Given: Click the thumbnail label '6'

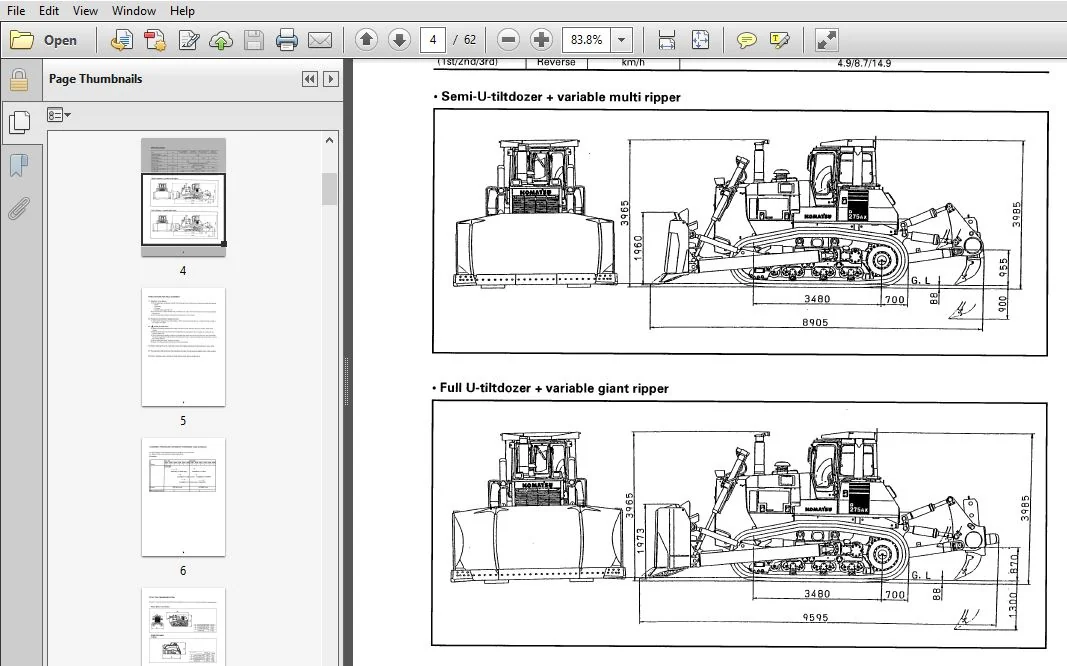Looking at the screenshot, I should pyautogui.click(x=182, y=571).
